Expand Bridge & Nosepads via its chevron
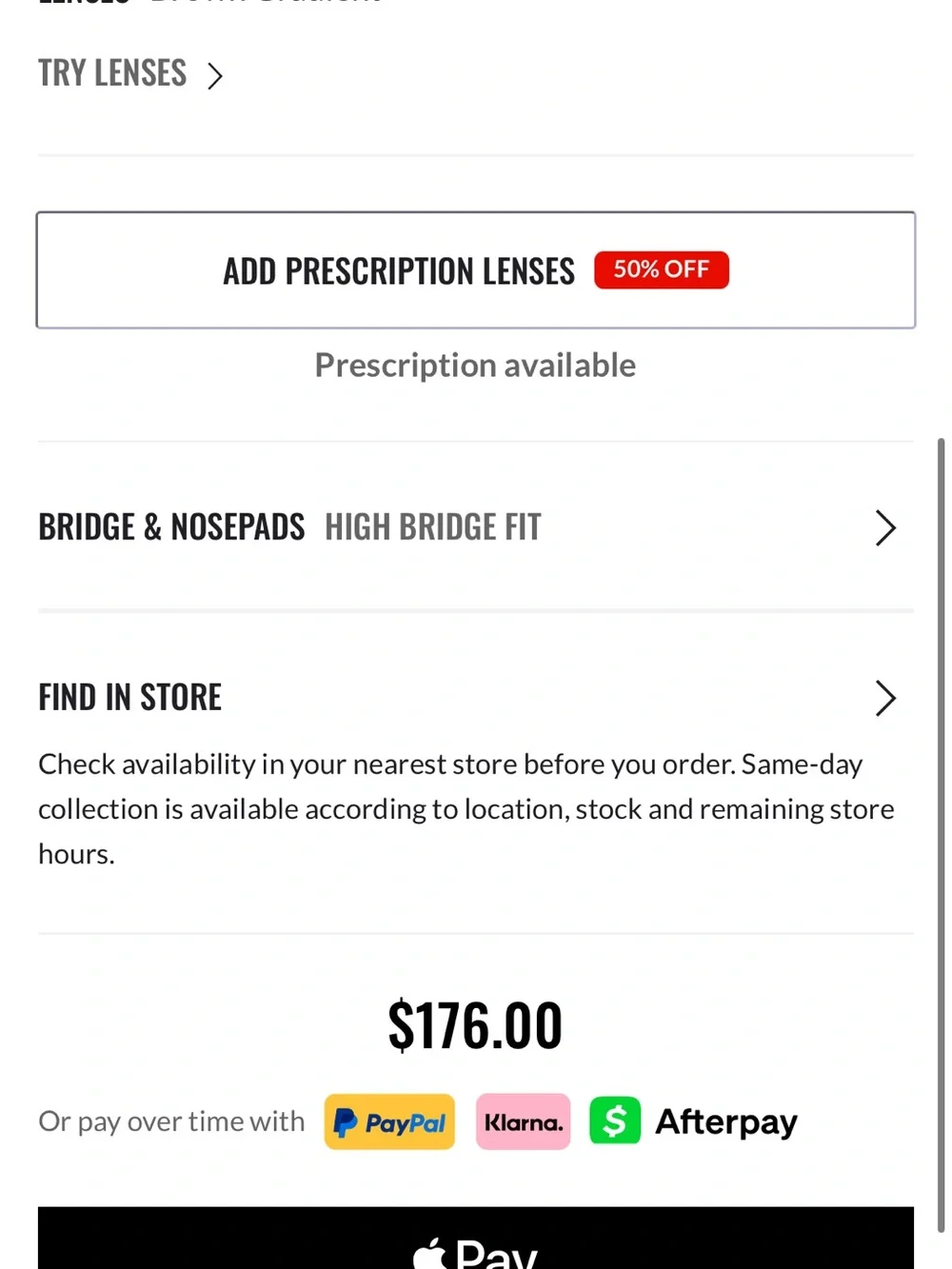Screen dimensions: 952x1269 point(885,527)
